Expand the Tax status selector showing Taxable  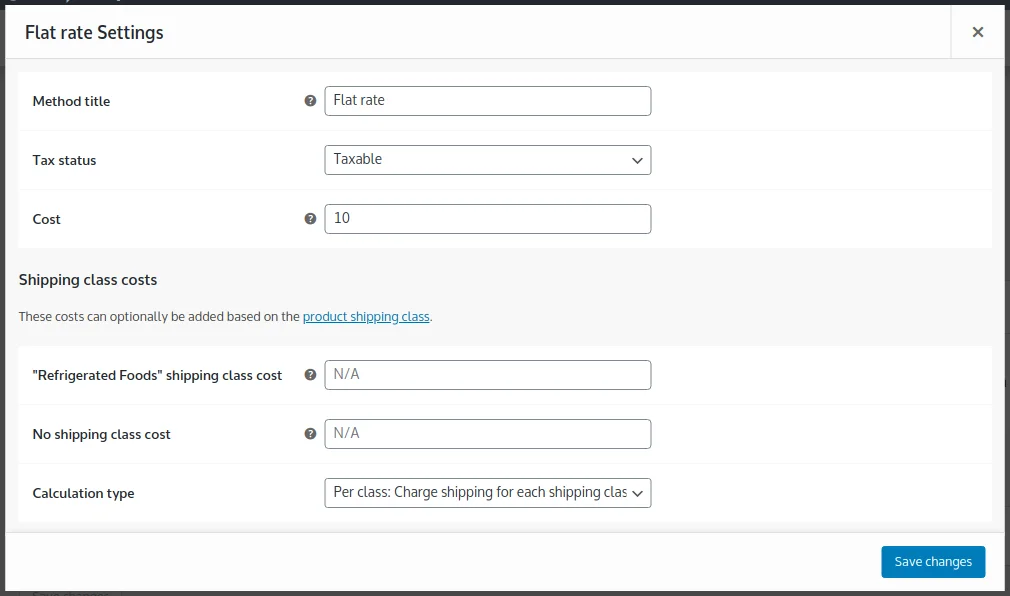pyautogui.click(x=487, y=160)
